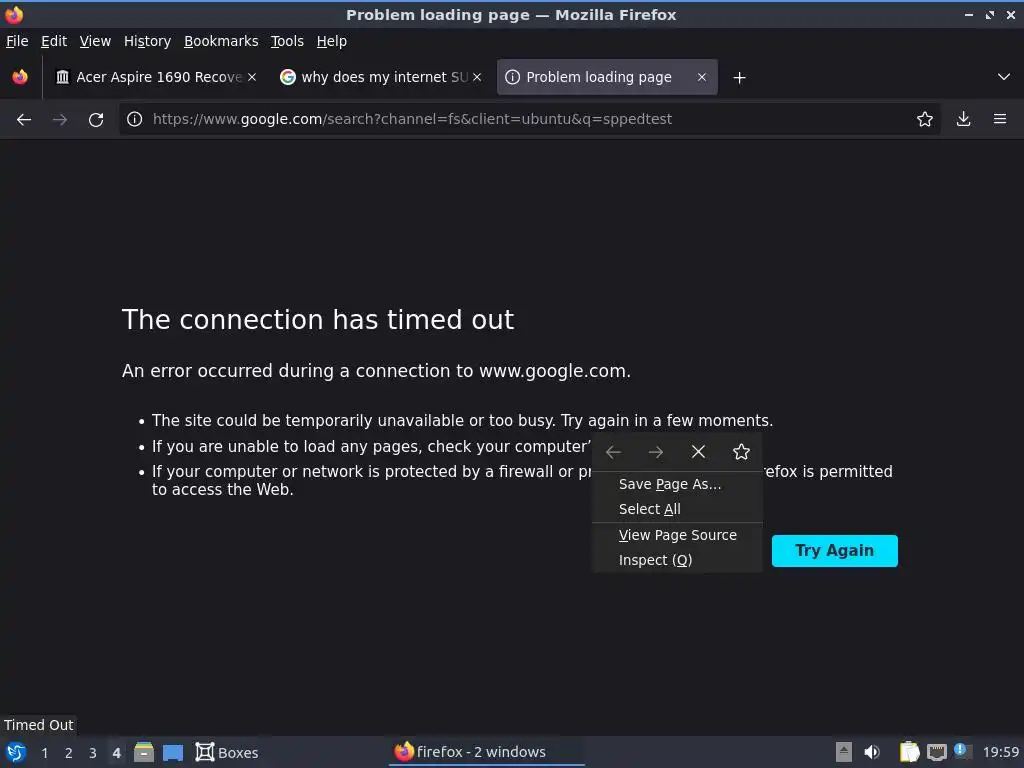1024x768 pixels.
Task: Reload the current page
Action: (96, 120)
